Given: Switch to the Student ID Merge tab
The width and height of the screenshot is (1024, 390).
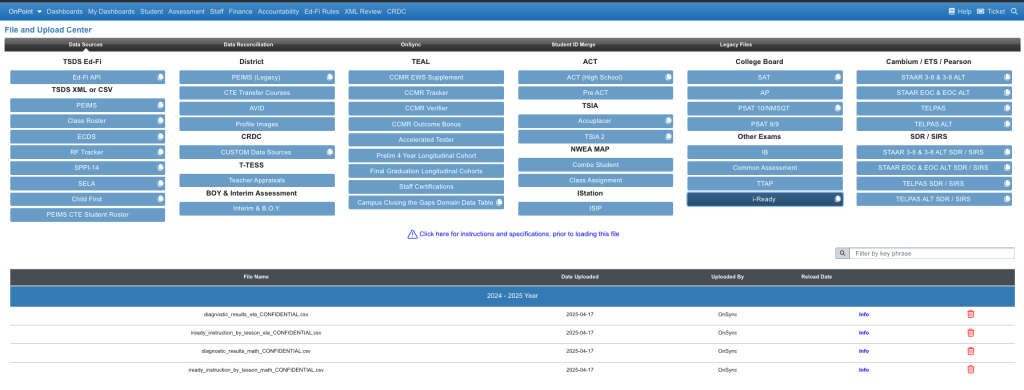Looking at the screenshot, I should click(x=573, y=44).
